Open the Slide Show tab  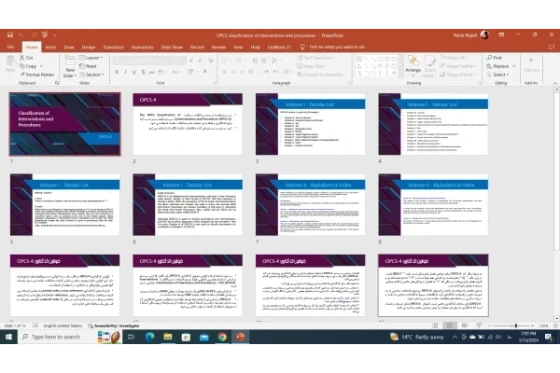(x=172, y=47)
